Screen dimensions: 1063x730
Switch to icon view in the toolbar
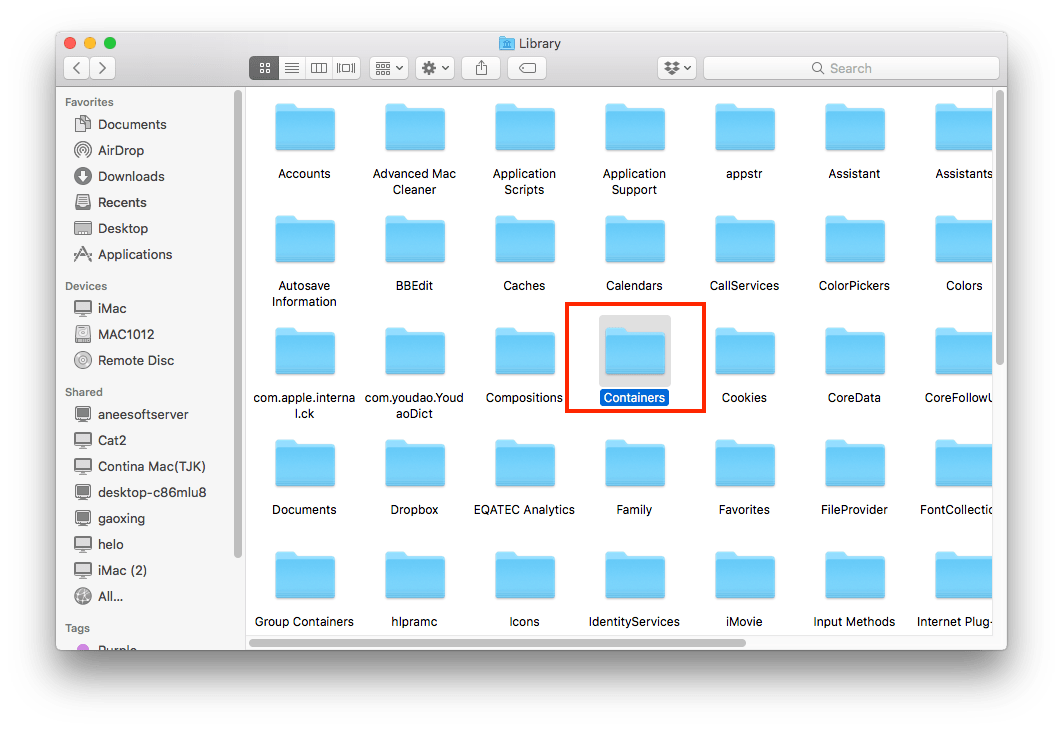click(x=264, y=67)
